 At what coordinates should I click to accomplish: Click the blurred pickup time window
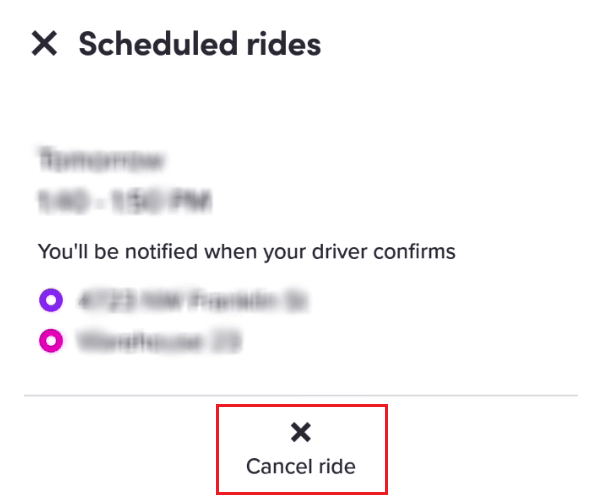coord(125,200)
